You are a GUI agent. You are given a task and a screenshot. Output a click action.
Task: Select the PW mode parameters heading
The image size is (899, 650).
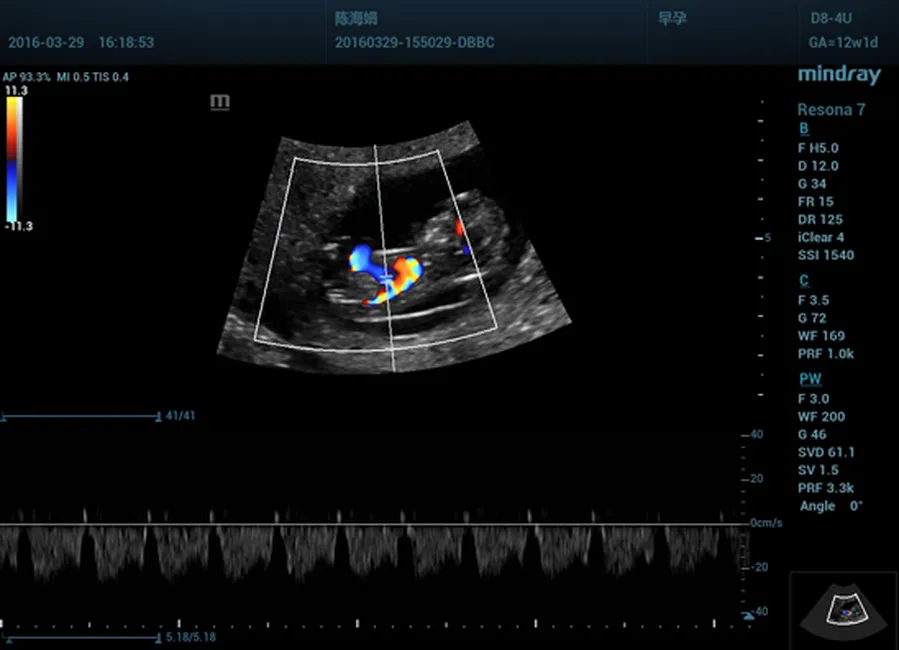click(809, 379)
